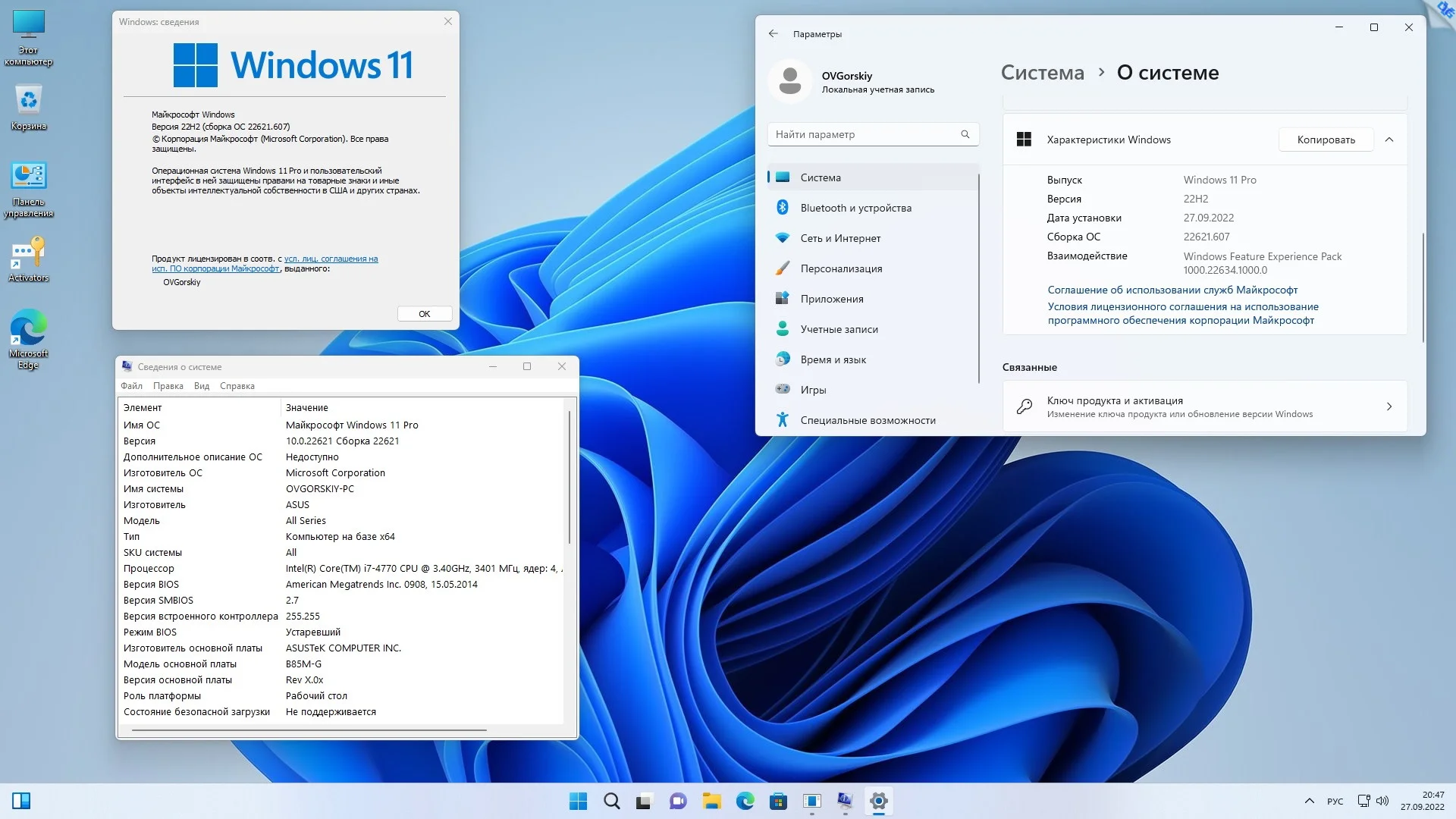The width and height of the screenshot is (1456, 819).
Task: Open File Explorer from the taskbar
Action: click(711, 801)
